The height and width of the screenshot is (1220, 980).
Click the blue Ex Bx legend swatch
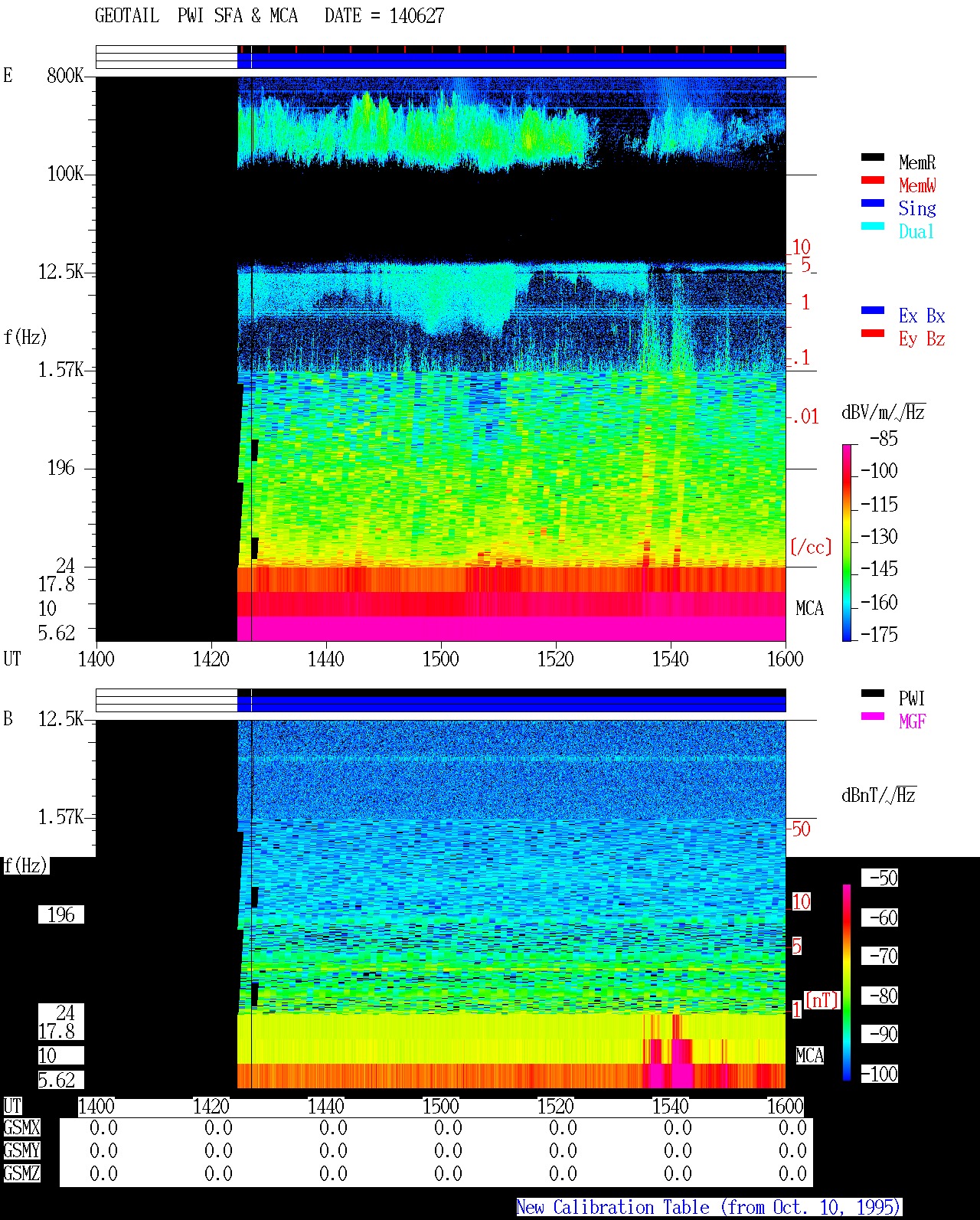(x=873, y=311)
